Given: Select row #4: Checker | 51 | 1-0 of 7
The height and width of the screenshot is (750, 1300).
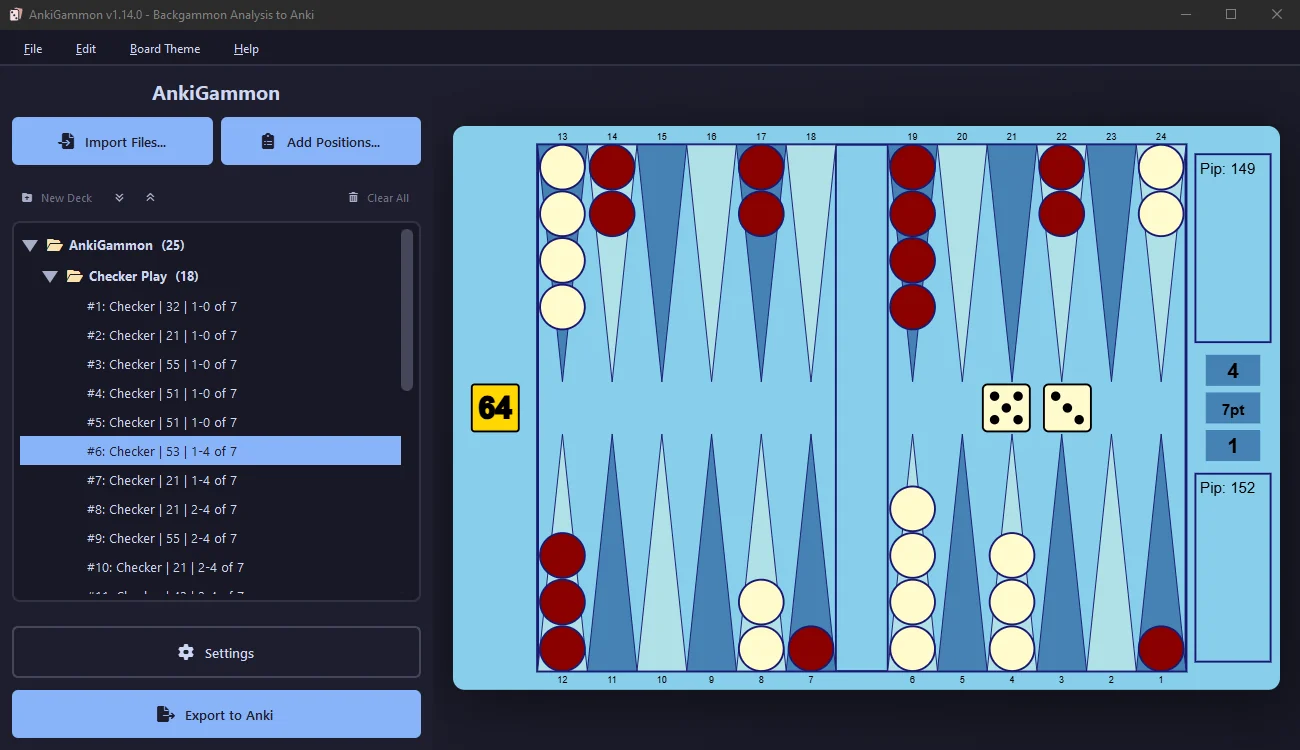Looking at the screenshot, I should tap(210, 393).
